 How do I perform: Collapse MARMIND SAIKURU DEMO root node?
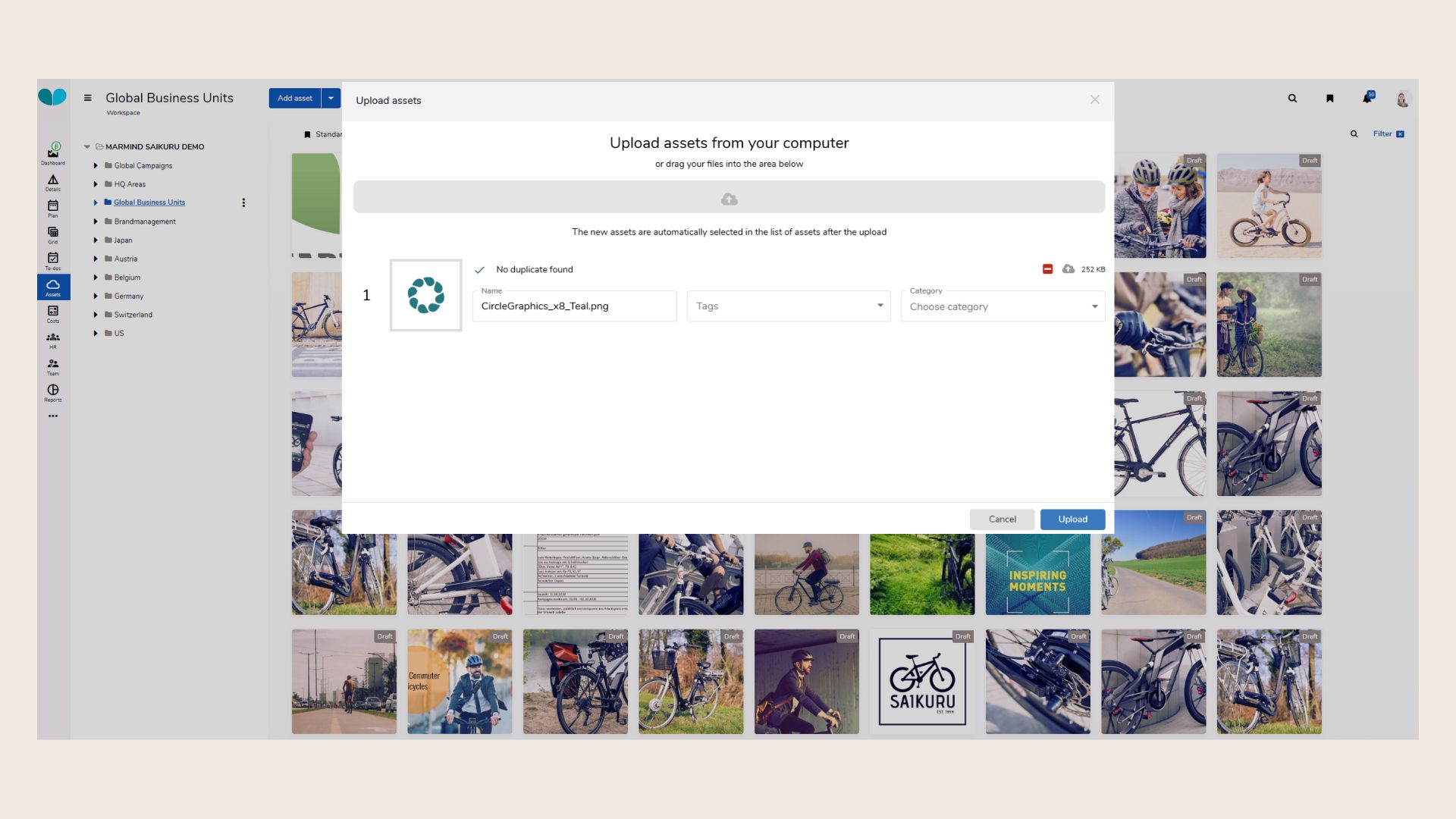click(x=87, y=147)
